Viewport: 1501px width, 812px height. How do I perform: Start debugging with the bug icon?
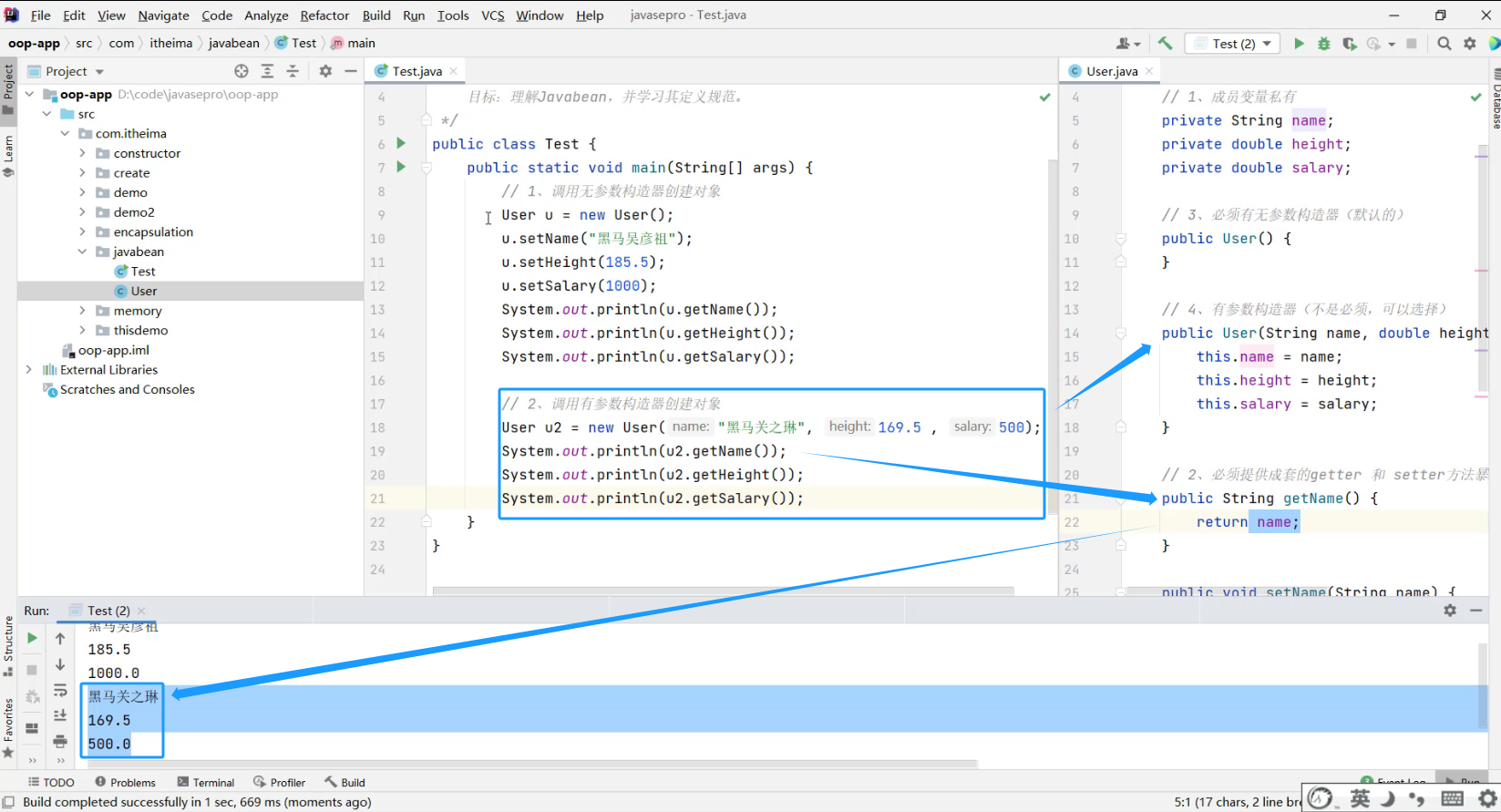tap(1324, 43)
